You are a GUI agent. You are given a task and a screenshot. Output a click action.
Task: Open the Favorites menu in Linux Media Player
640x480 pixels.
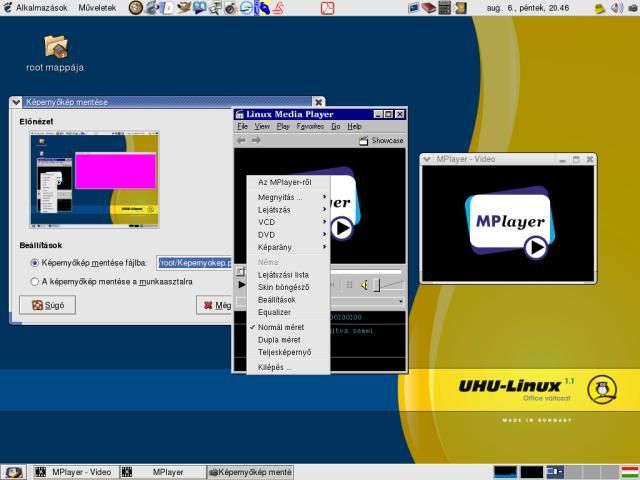coord(309,127)
